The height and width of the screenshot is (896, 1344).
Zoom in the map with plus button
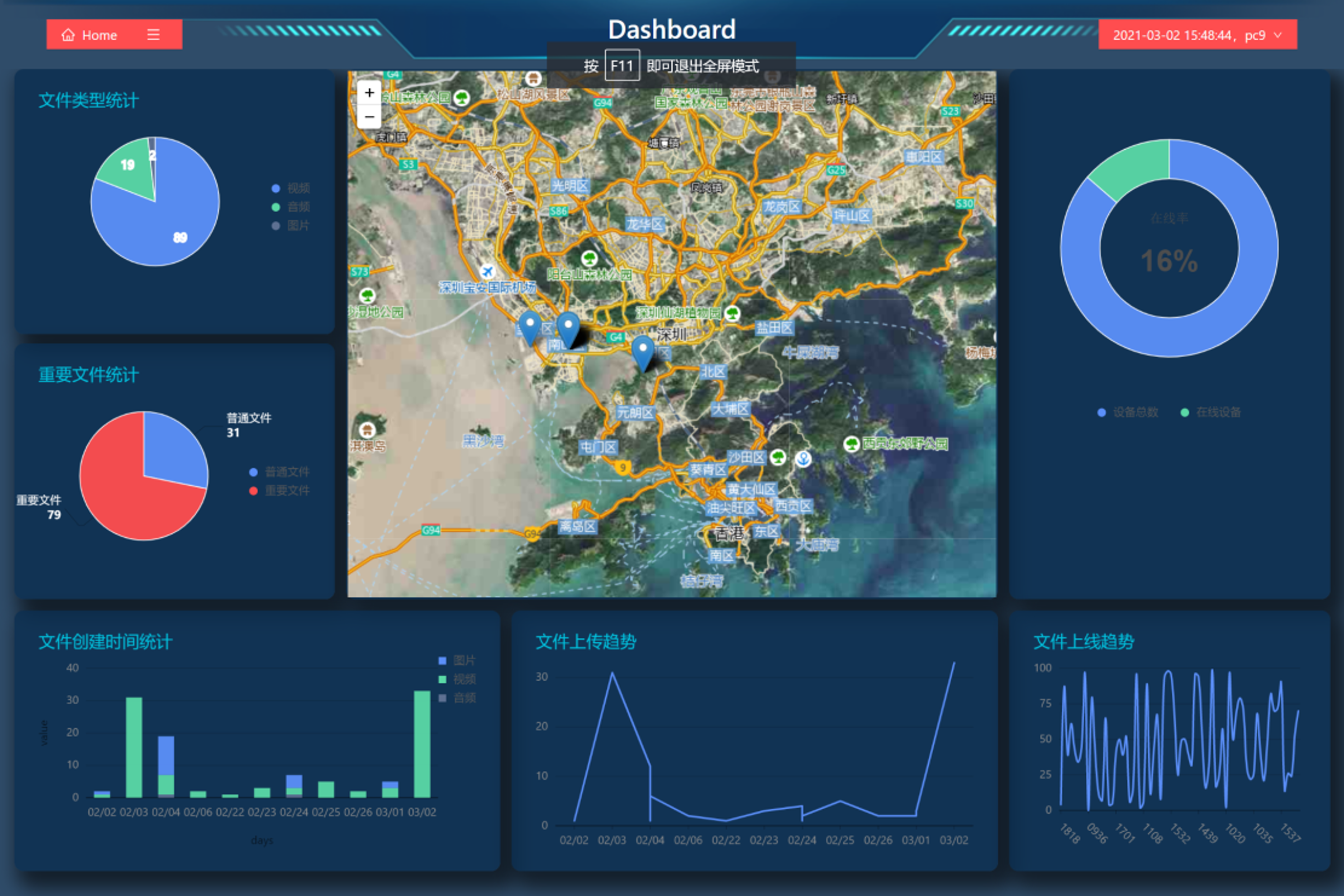[369, 93]
